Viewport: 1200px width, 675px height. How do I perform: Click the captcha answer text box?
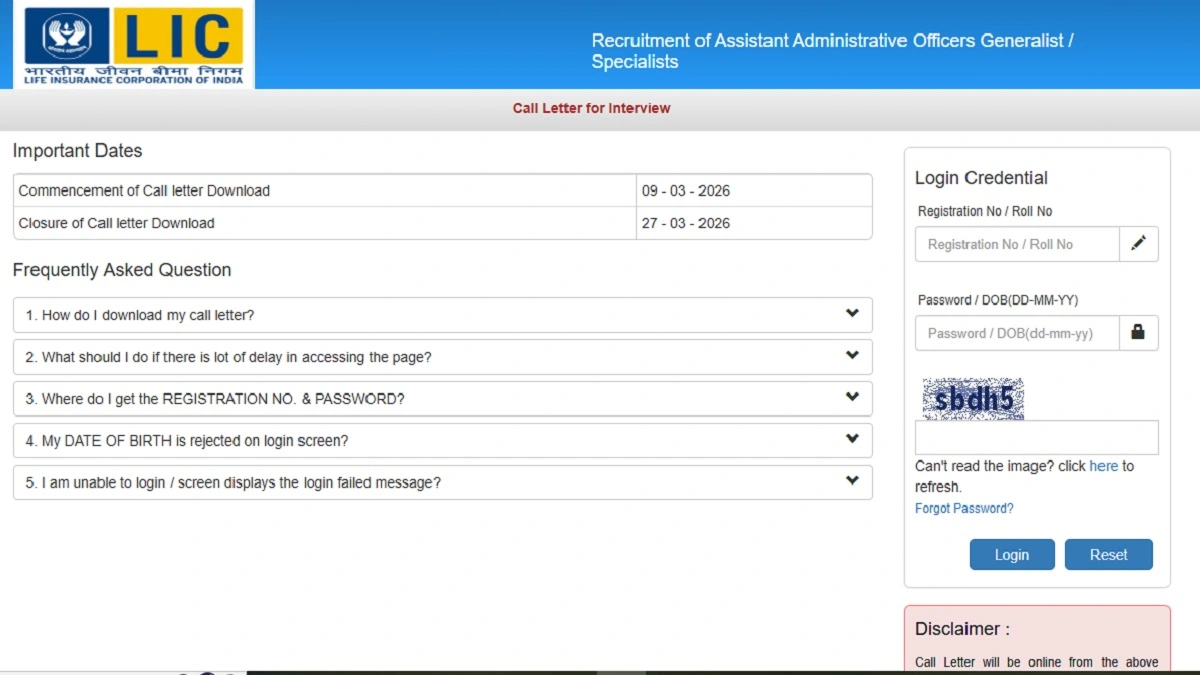point(1036,437)
